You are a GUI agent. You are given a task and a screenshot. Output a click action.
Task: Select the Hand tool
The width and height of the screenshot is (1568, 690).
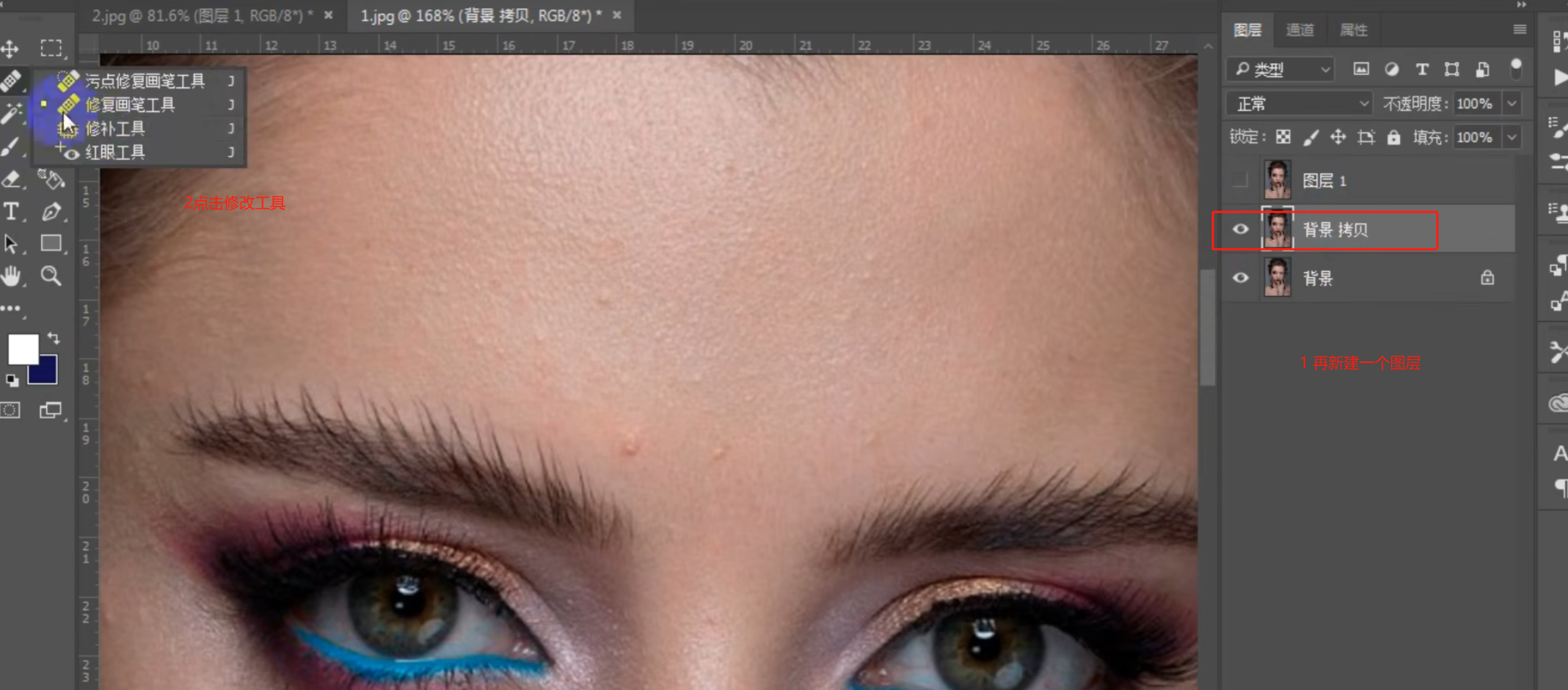click(x=10, y=276)
